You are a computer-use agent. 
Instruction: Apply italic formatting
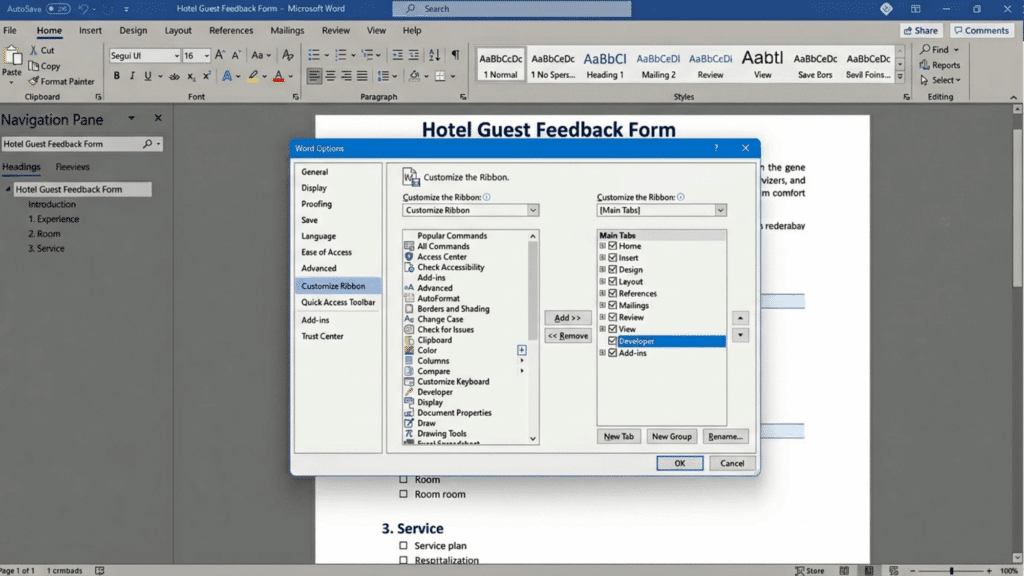point(133,75)
